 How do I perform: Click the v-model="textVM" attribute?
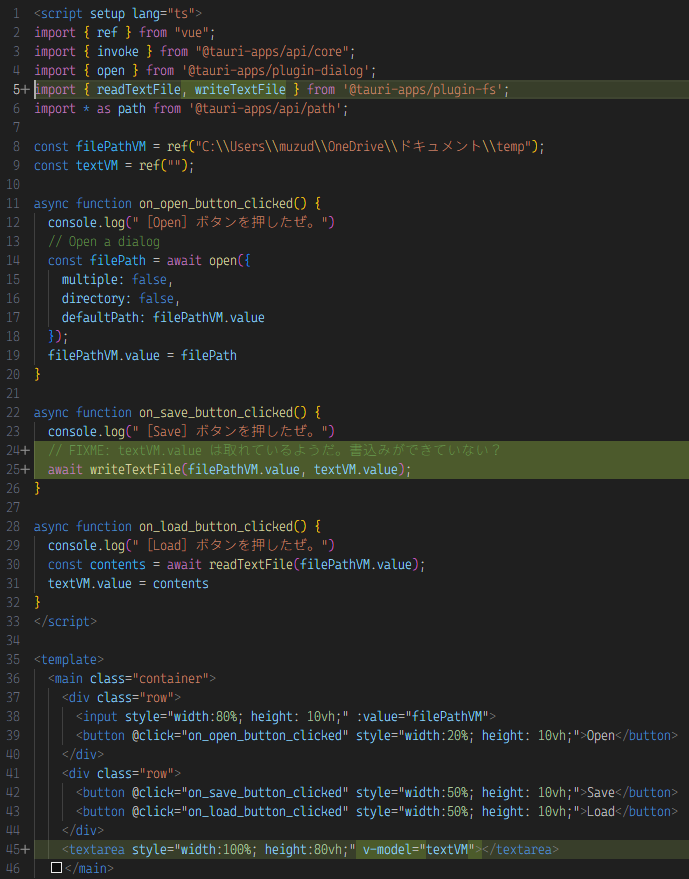419,850
